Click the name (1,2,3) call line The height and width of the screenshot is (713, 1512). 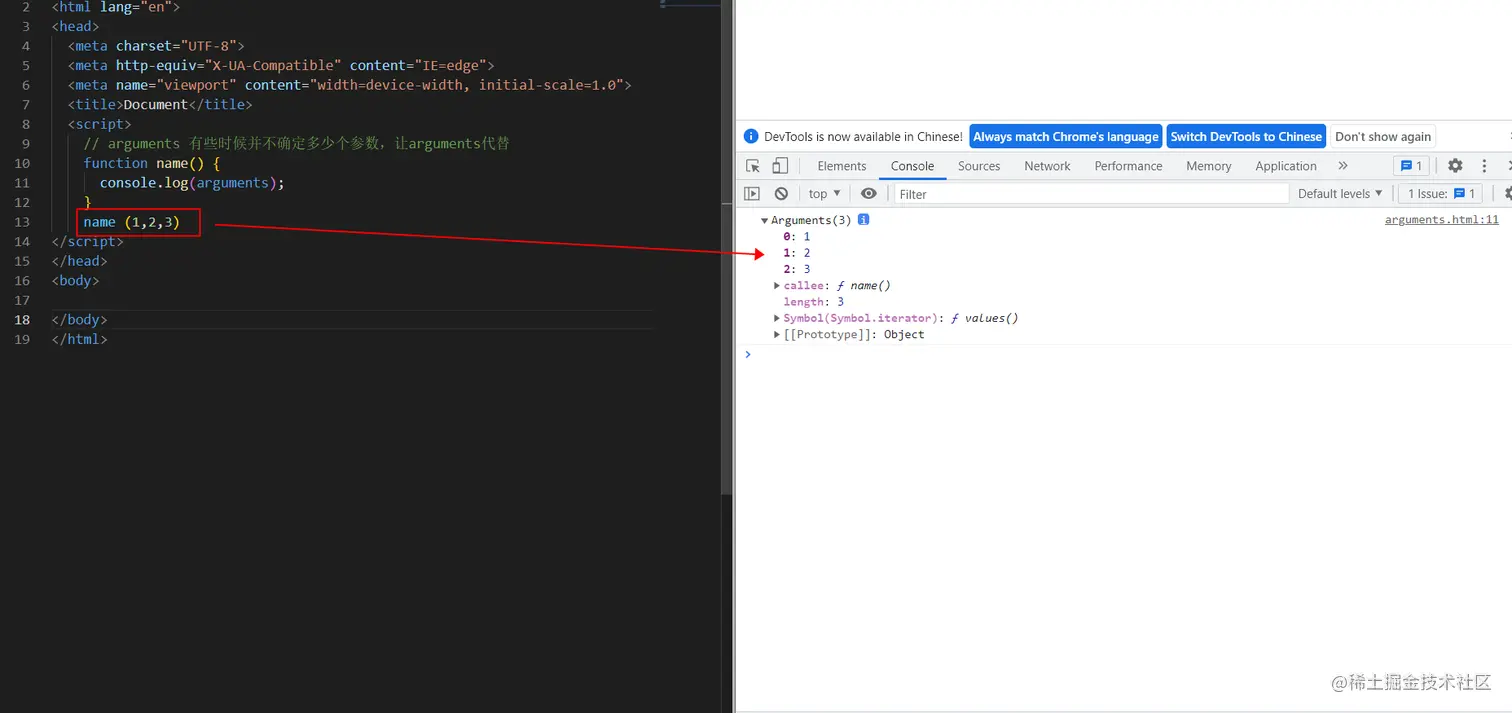pyautogui.click(x=132, y=222)
